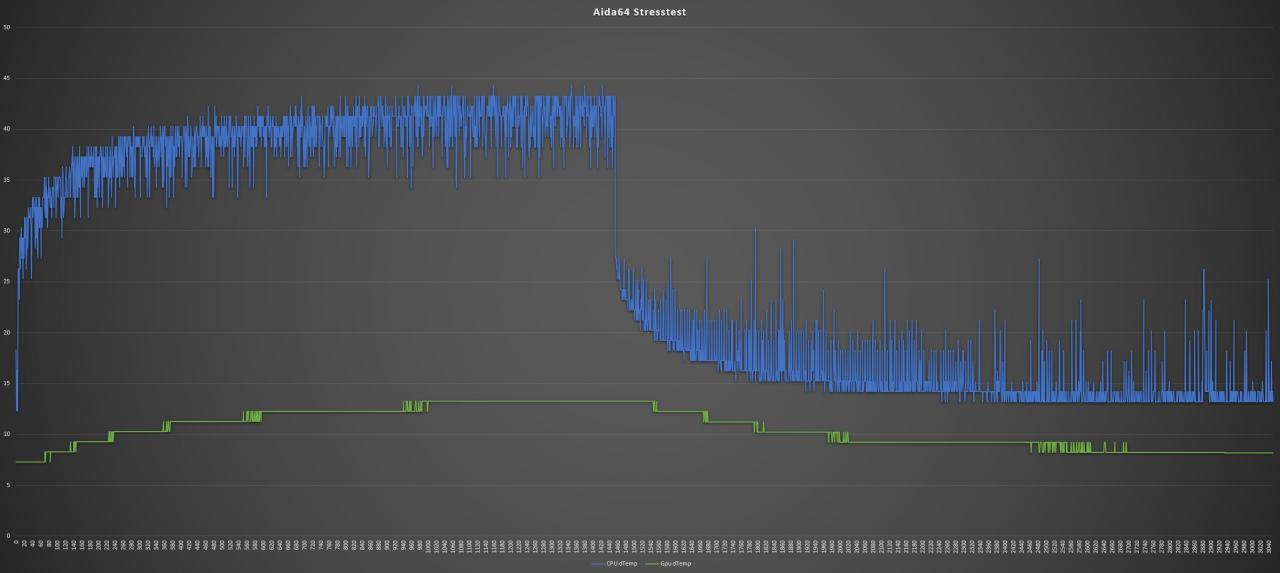Click the blue CPU dTemp legend line

tap(599, 564)
